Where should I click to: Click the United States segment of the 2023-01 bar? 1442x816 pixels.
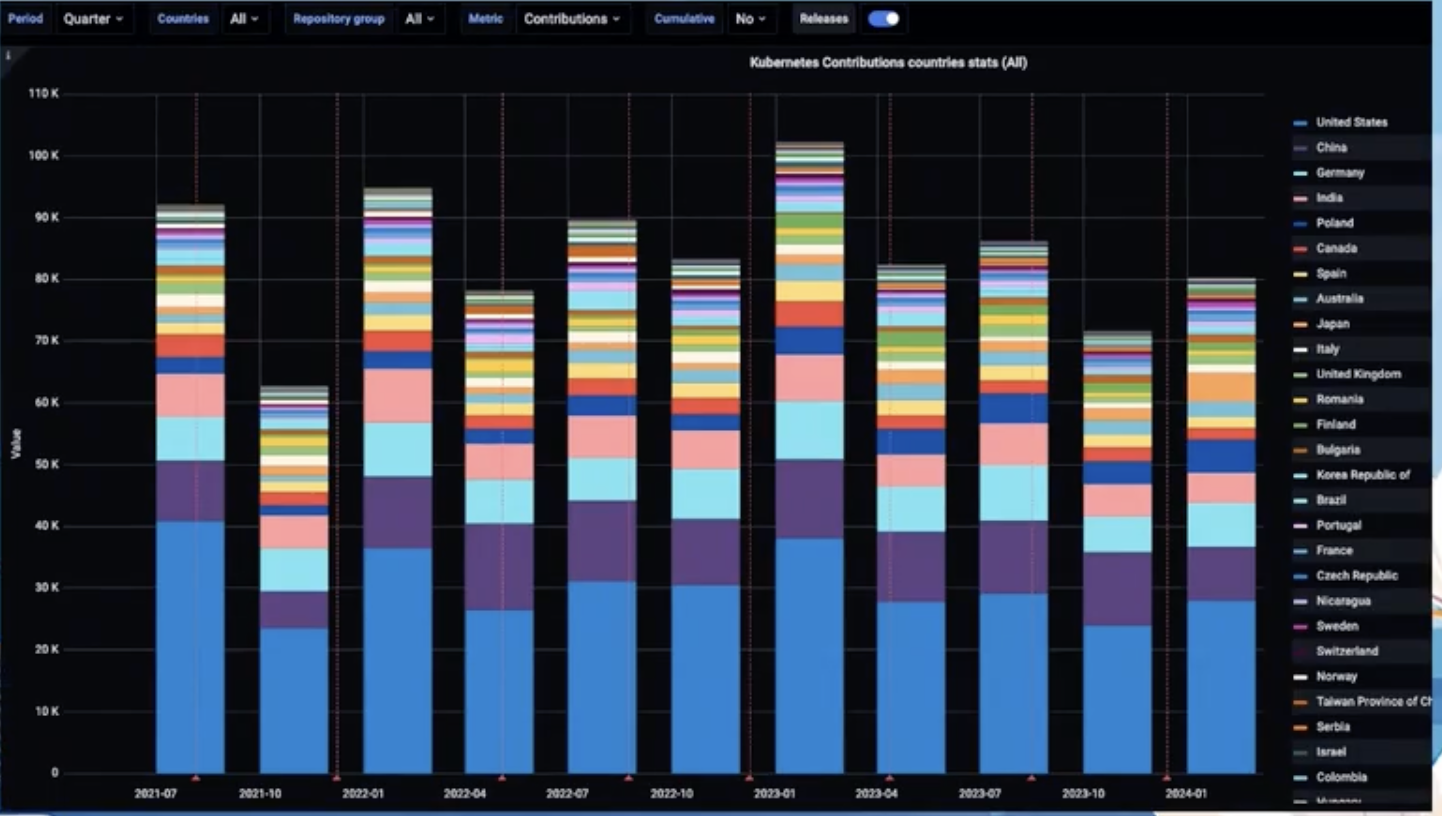pos(810,656)
